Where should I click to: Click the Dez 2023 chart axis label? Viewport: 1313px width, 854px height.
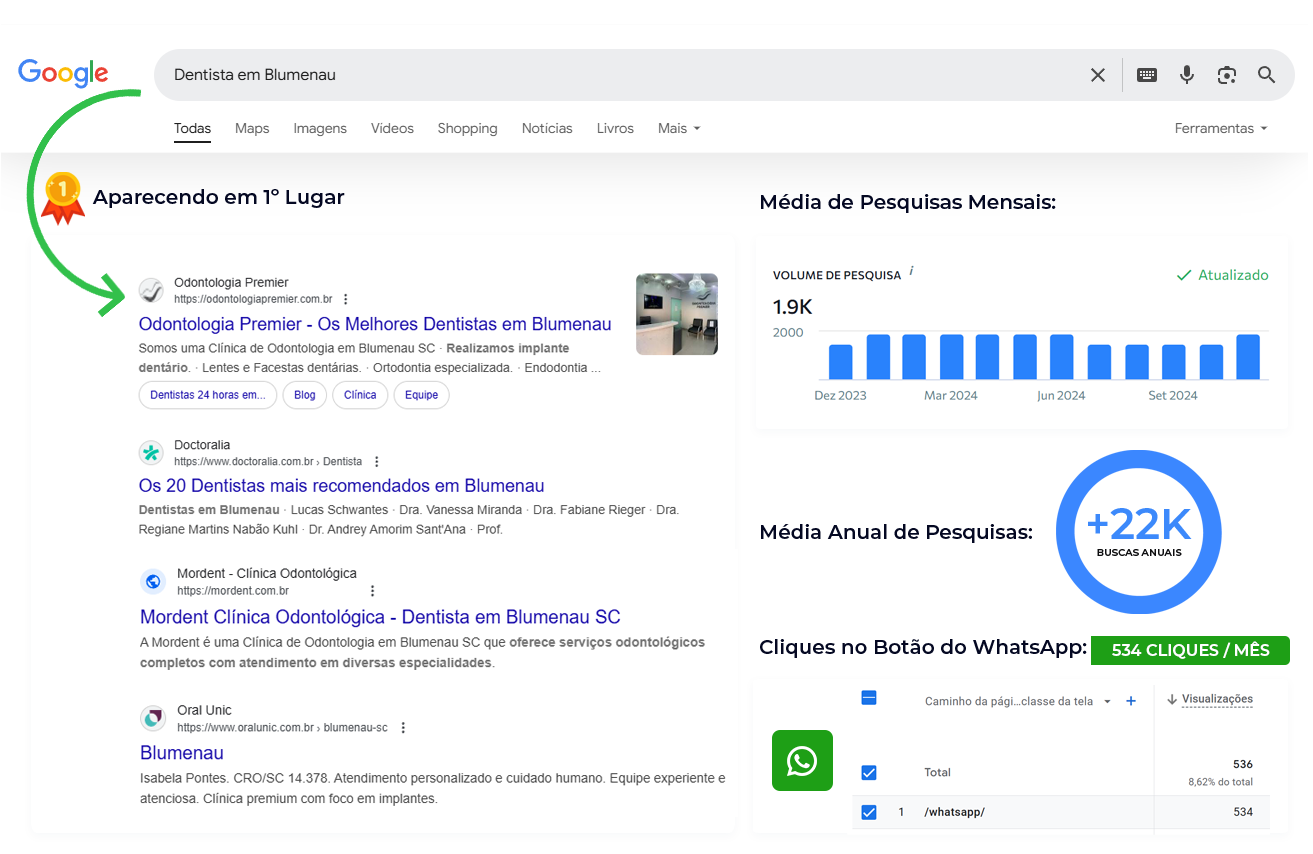(x=840, y=395)
